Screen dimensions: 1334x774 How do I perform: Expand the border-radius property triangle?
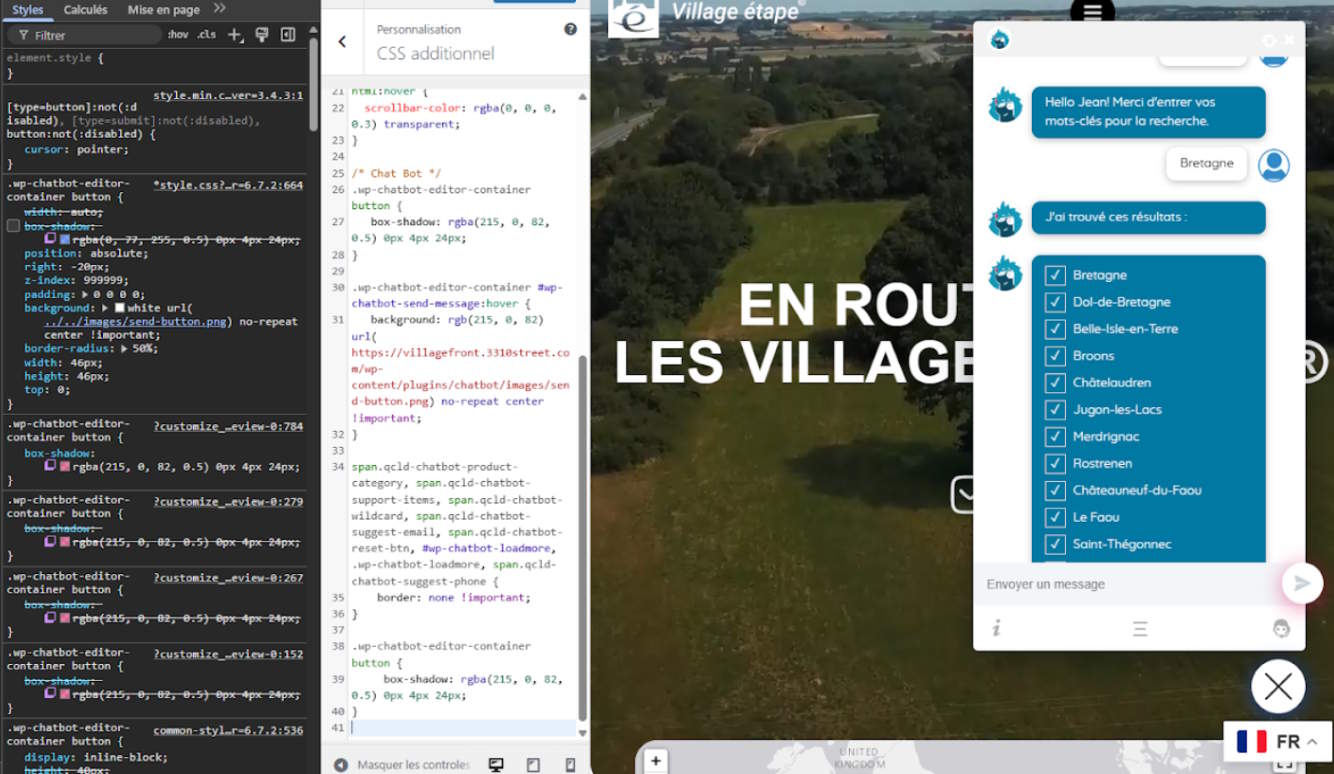coord(124,349)
